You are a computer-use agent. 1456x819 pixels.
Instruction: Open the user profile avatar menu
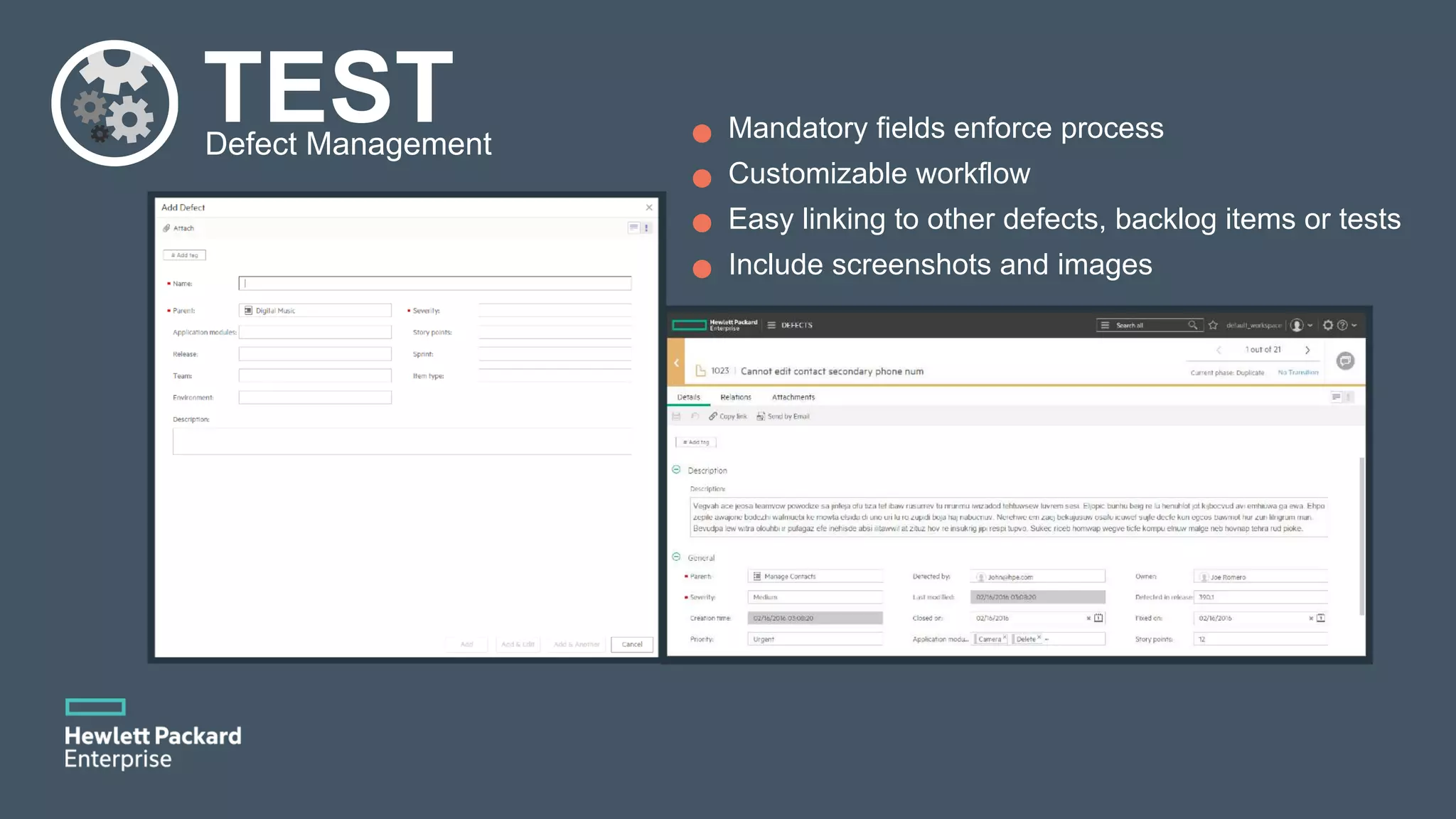tap(1297, 325)
